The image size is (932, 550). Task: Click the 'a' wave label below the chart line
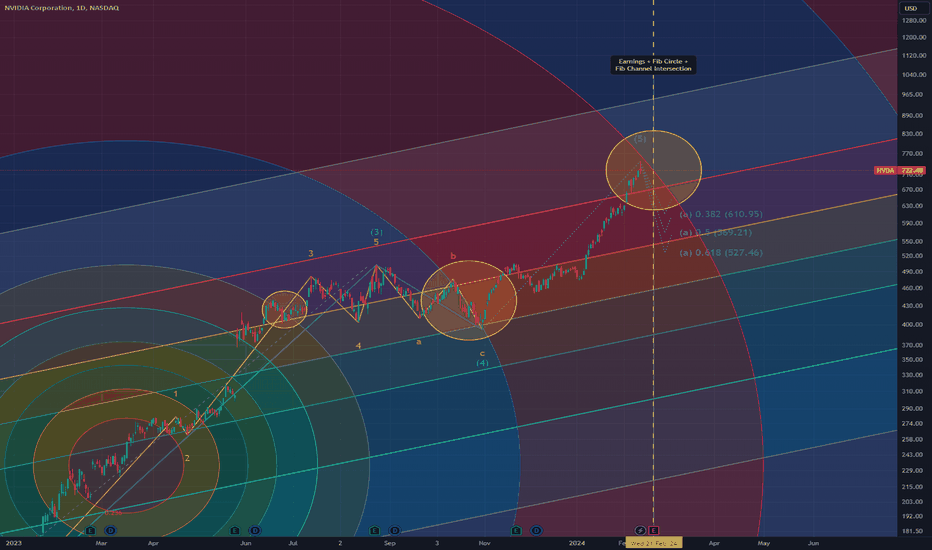[x=418, y=342]
